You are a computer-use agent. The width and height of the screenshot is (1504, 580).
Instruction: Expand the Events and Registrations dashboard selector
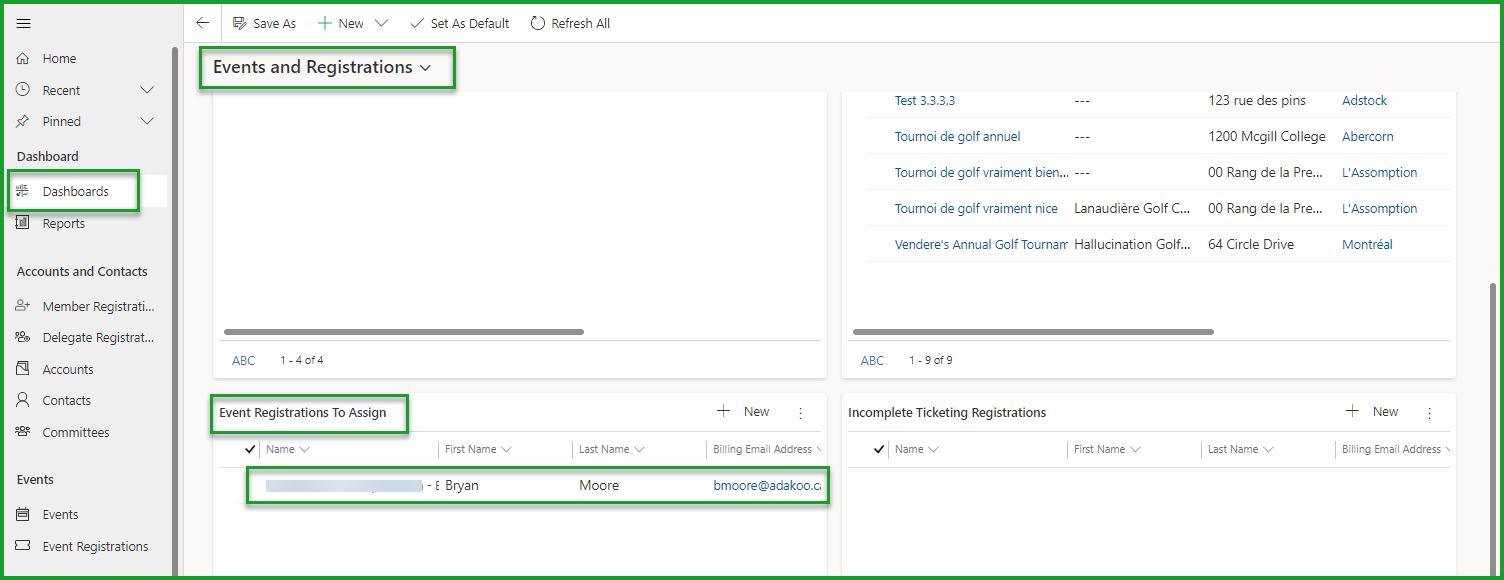[425, 68]
